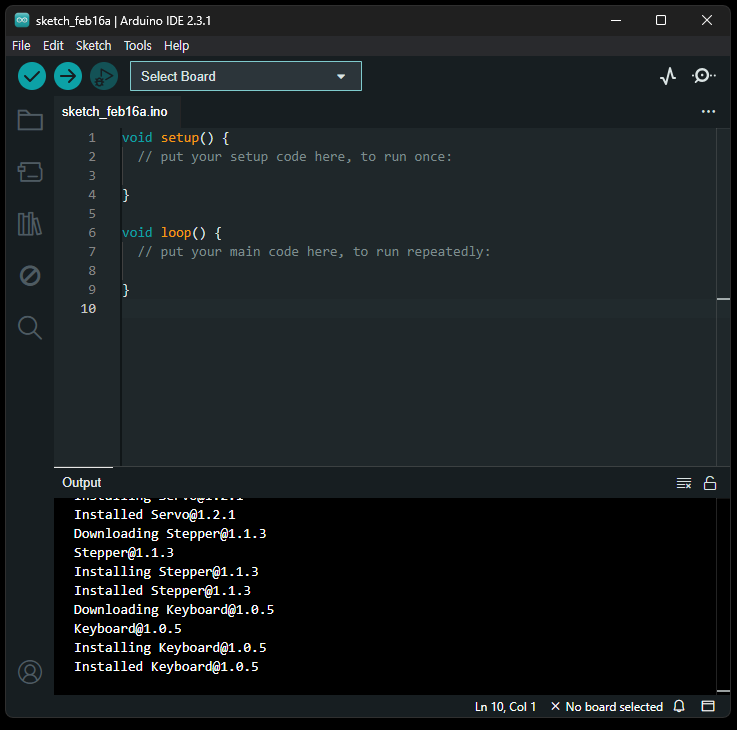Click the Ln 10, Col 1 indicator
The image size is (737, 730).
point(505,706)
